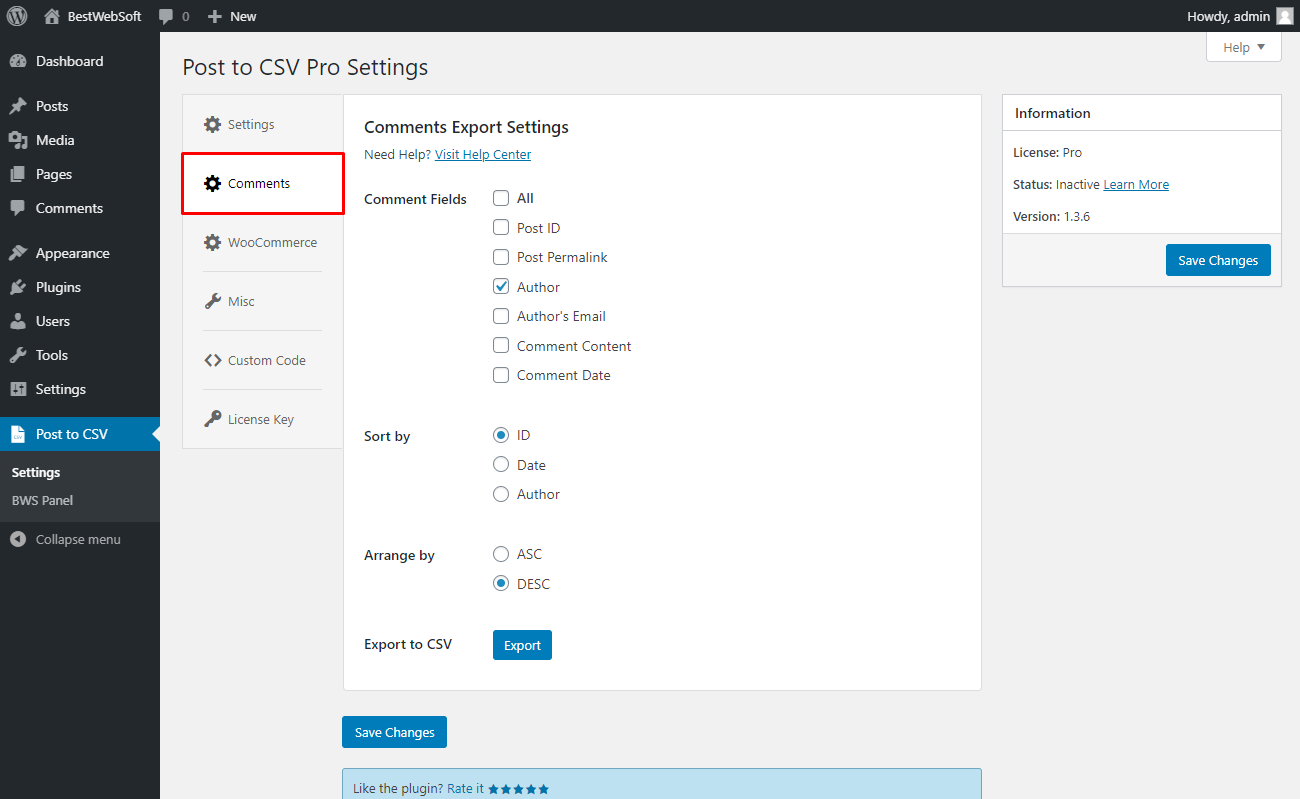Image resolution: width=1300 pixels, height=799 pixels.
Task: Switch to the WooCommerce tab
Action: 262,242
